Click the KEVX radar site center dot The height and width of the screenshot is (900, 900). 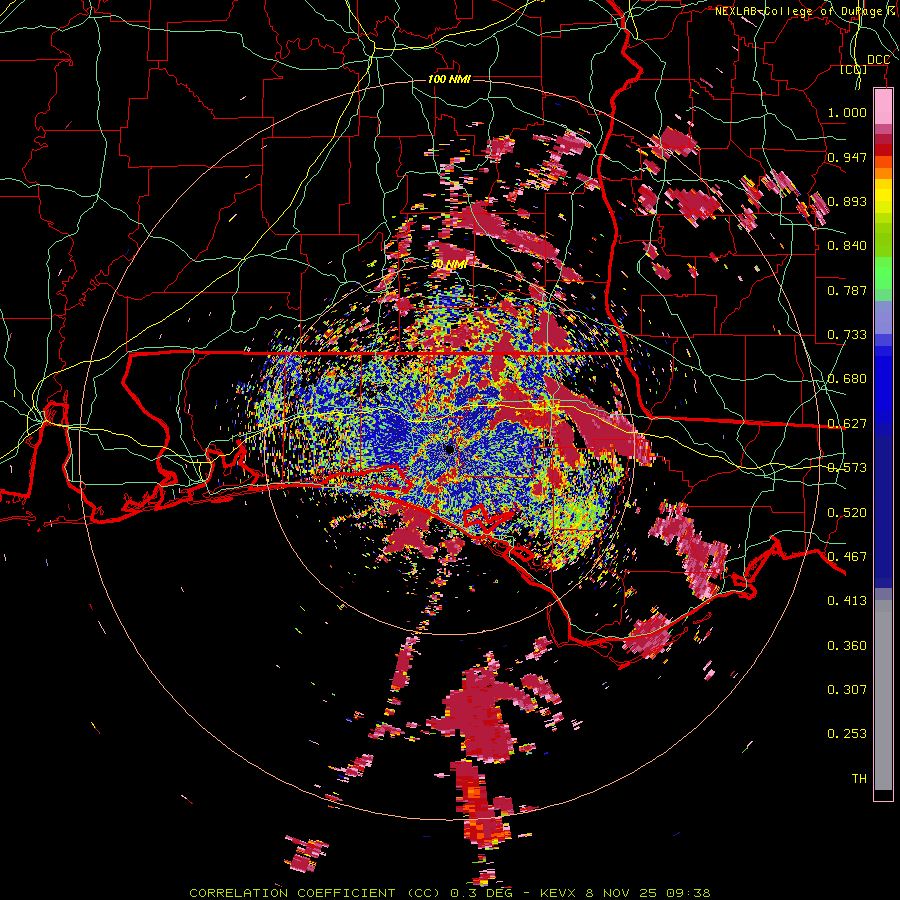(449, 449)
